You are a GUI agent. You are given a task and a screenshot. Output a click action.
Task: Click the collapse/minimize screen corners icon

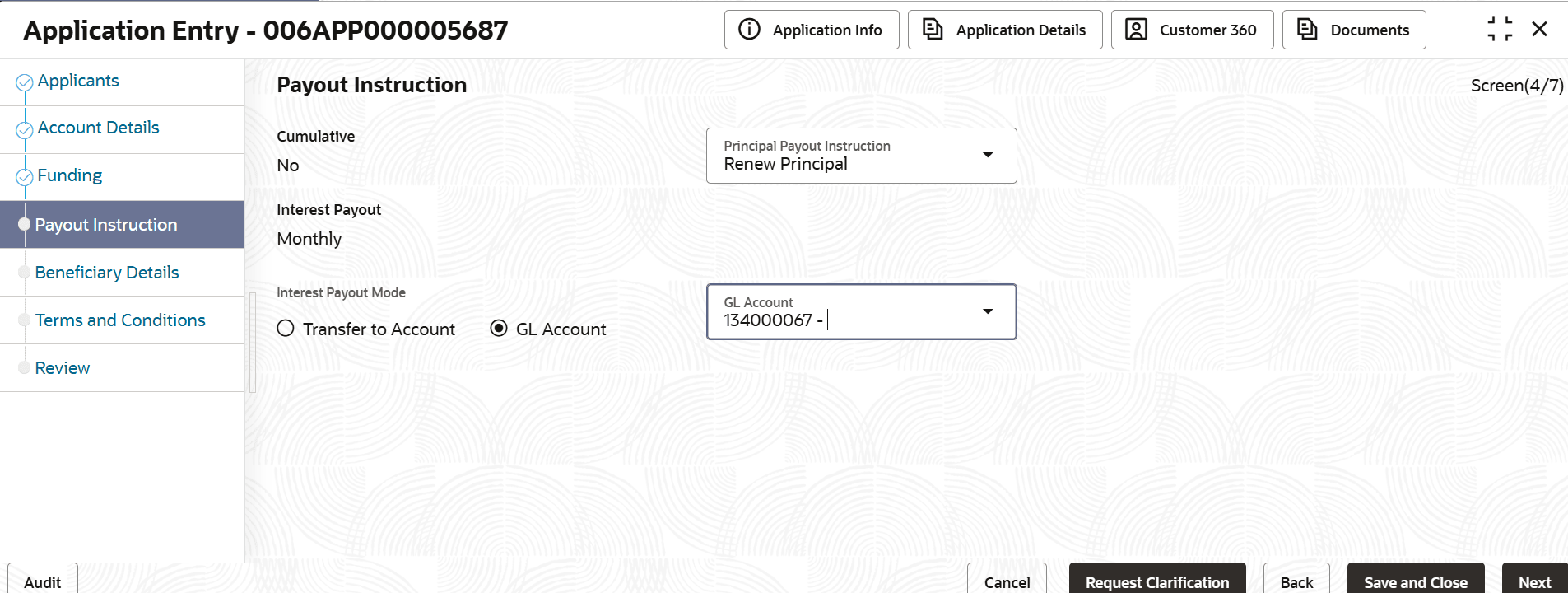click(1500, 30)
